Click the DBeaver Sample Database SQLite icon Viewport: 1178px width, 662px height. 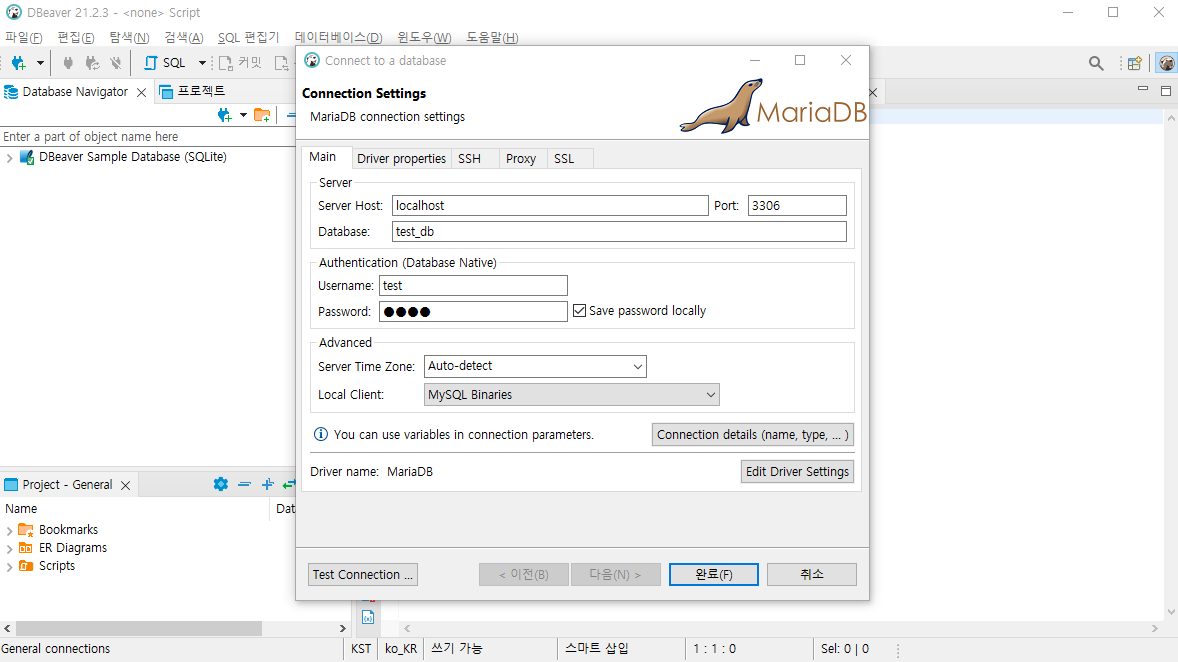point(27,157)
